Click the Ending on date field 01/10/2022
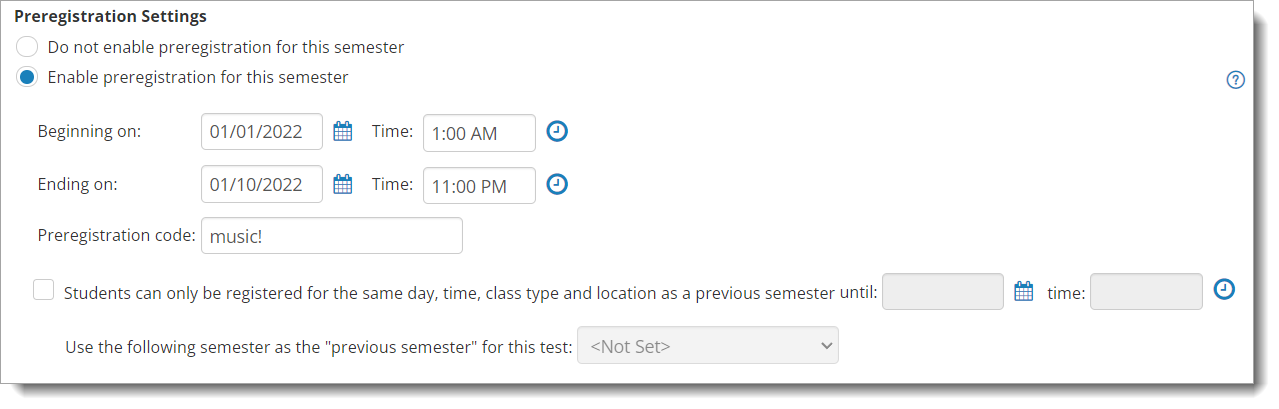This screenshot has height=409, width=1279. point(262,184)
